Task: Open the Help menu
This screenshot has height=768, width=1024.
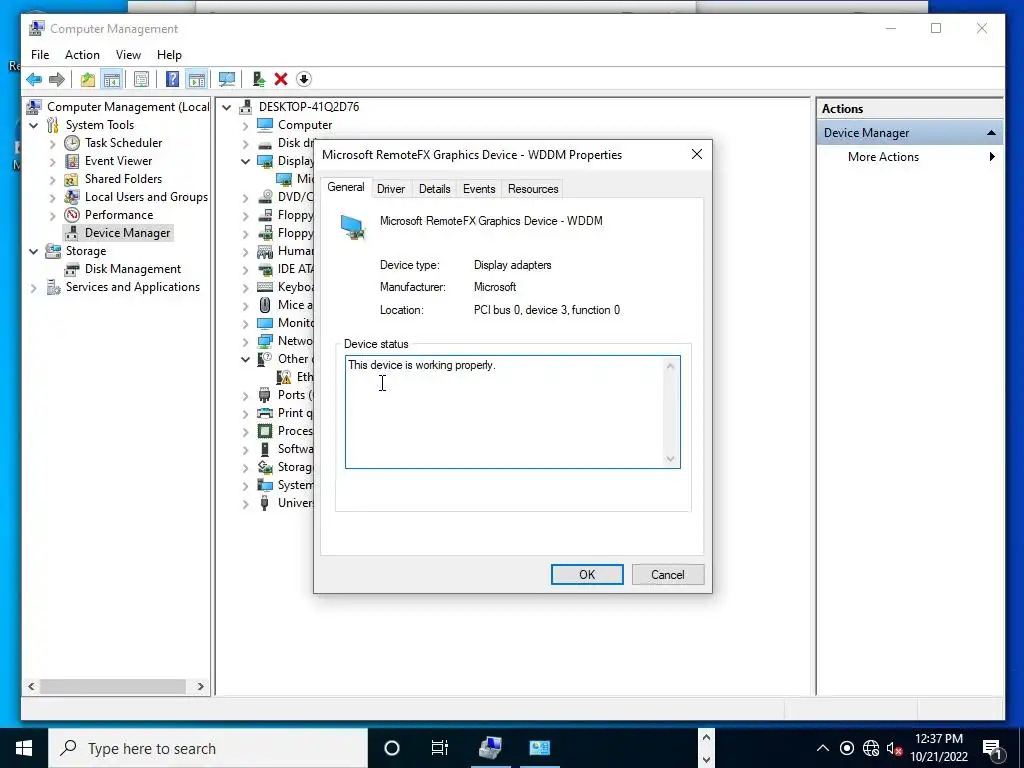Action: tap(169, 55)
